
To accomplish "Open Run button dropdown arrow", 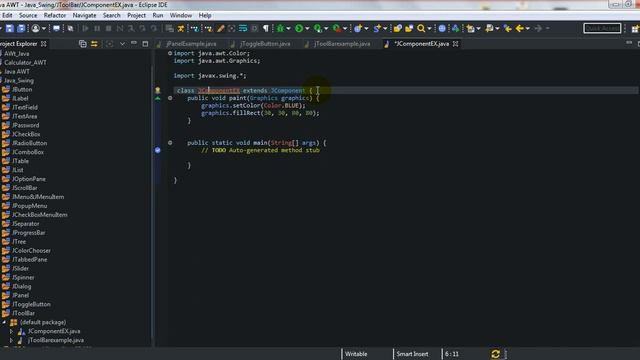I will click(x=307, y=29).
